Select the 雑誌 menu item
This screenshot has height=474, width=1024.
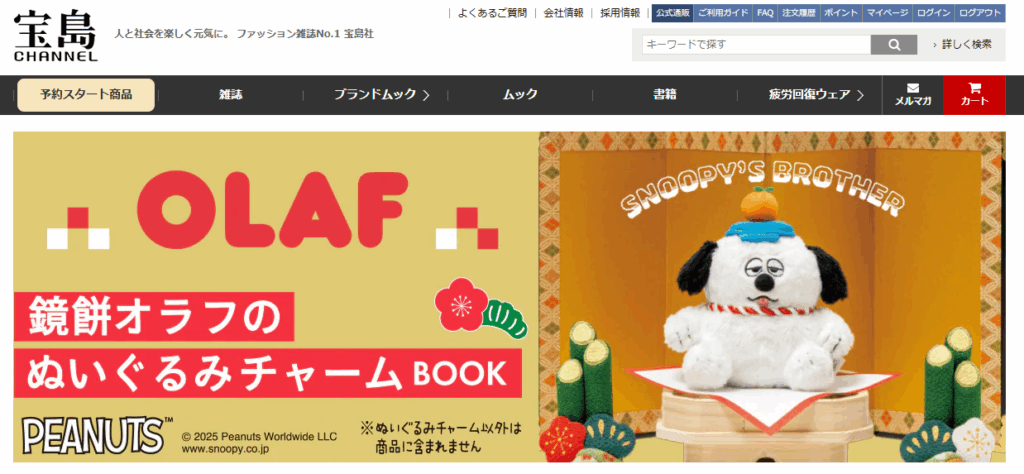(x=231, y=95)
